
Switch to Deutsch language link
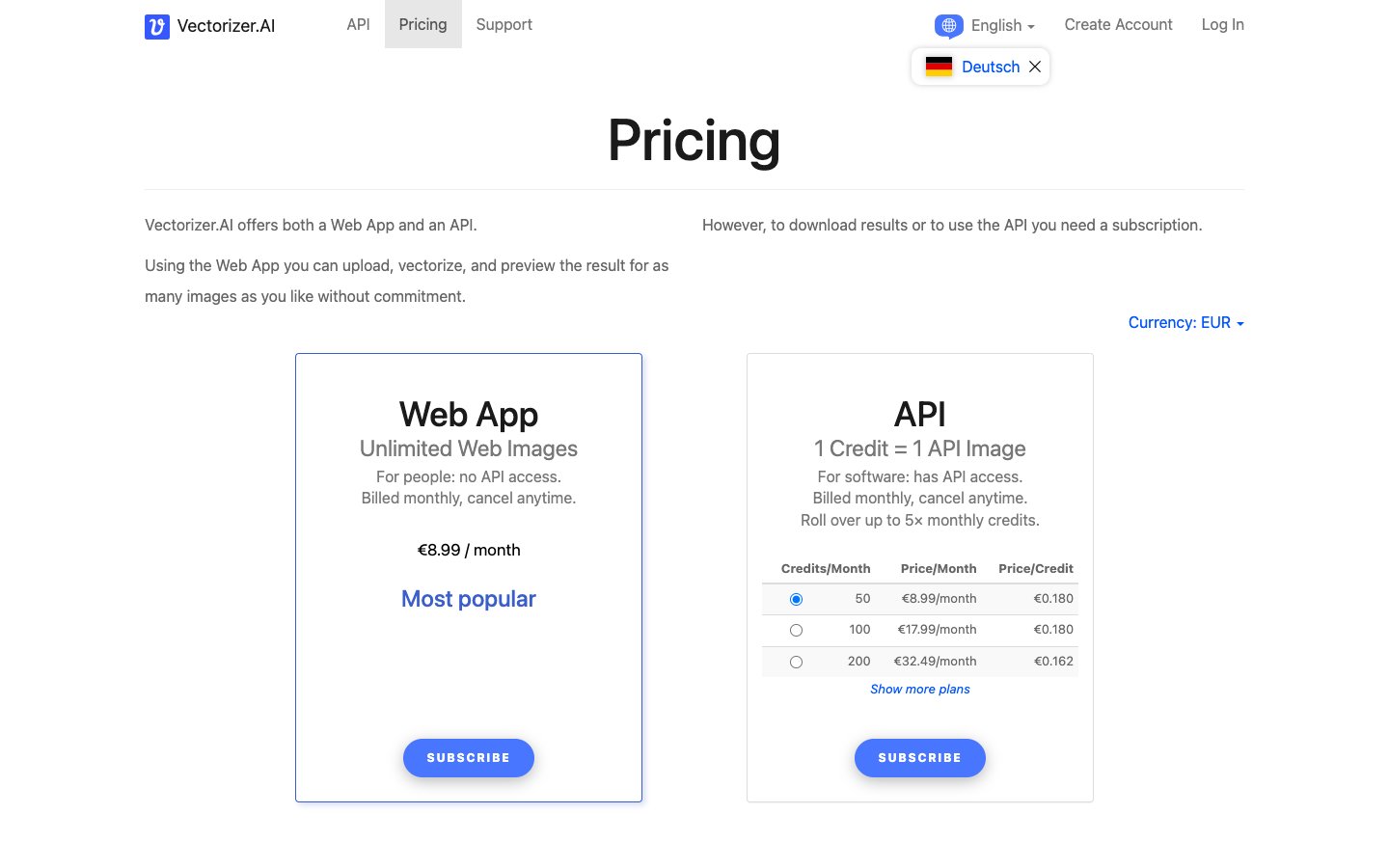991,67
